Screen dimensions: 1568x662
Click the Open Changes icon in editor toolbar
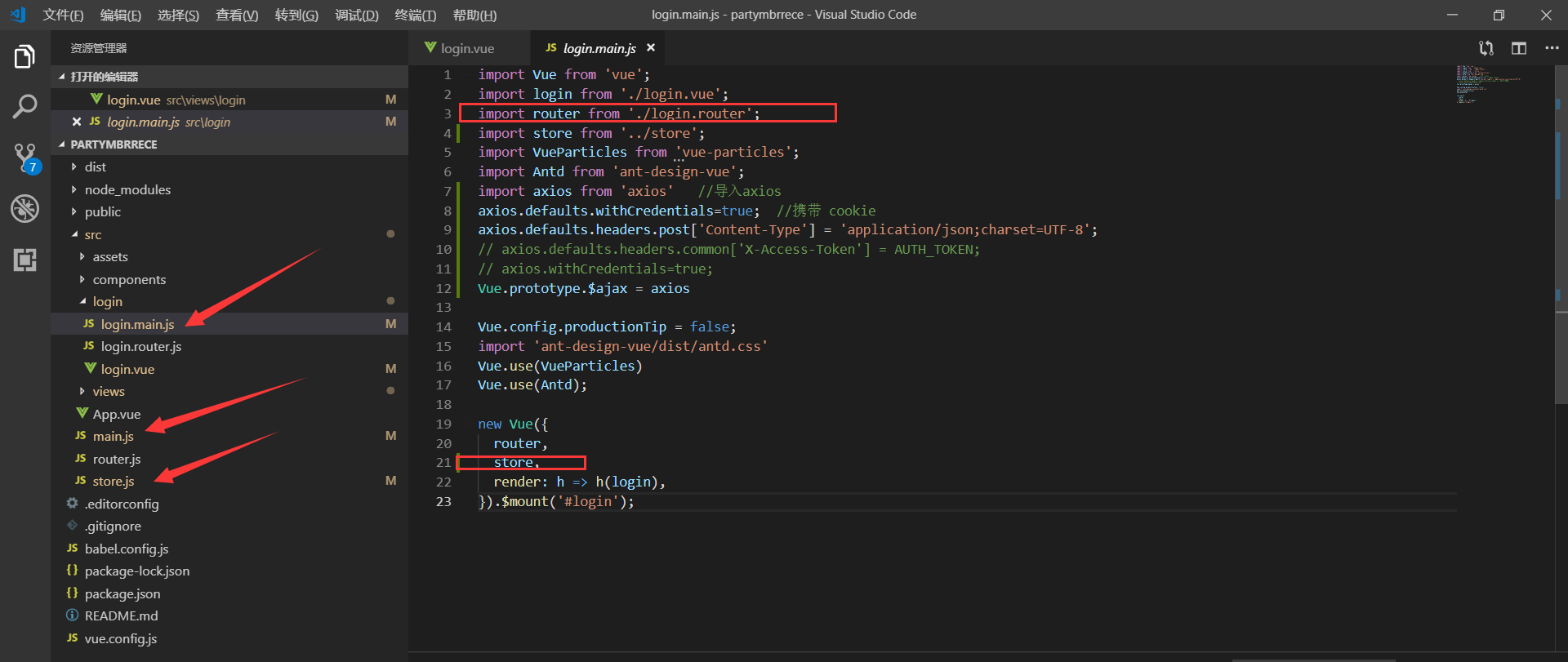click(1486, 48)
